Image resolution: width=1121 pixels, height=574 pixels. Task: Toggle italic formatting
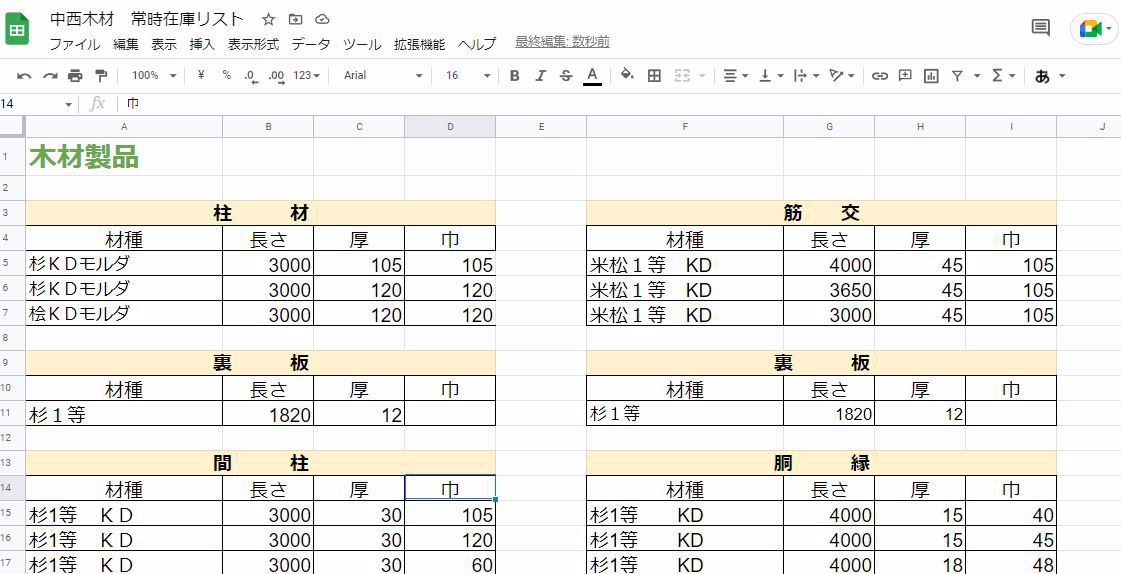tap(540, 76)
